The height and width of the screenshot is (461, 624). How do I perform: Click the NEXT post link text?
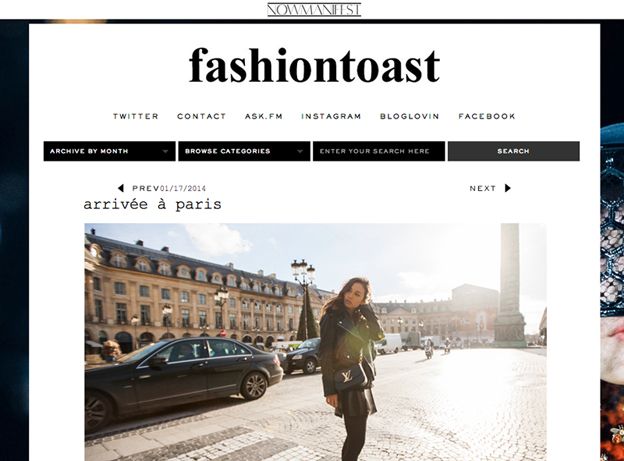coord(483,188)
